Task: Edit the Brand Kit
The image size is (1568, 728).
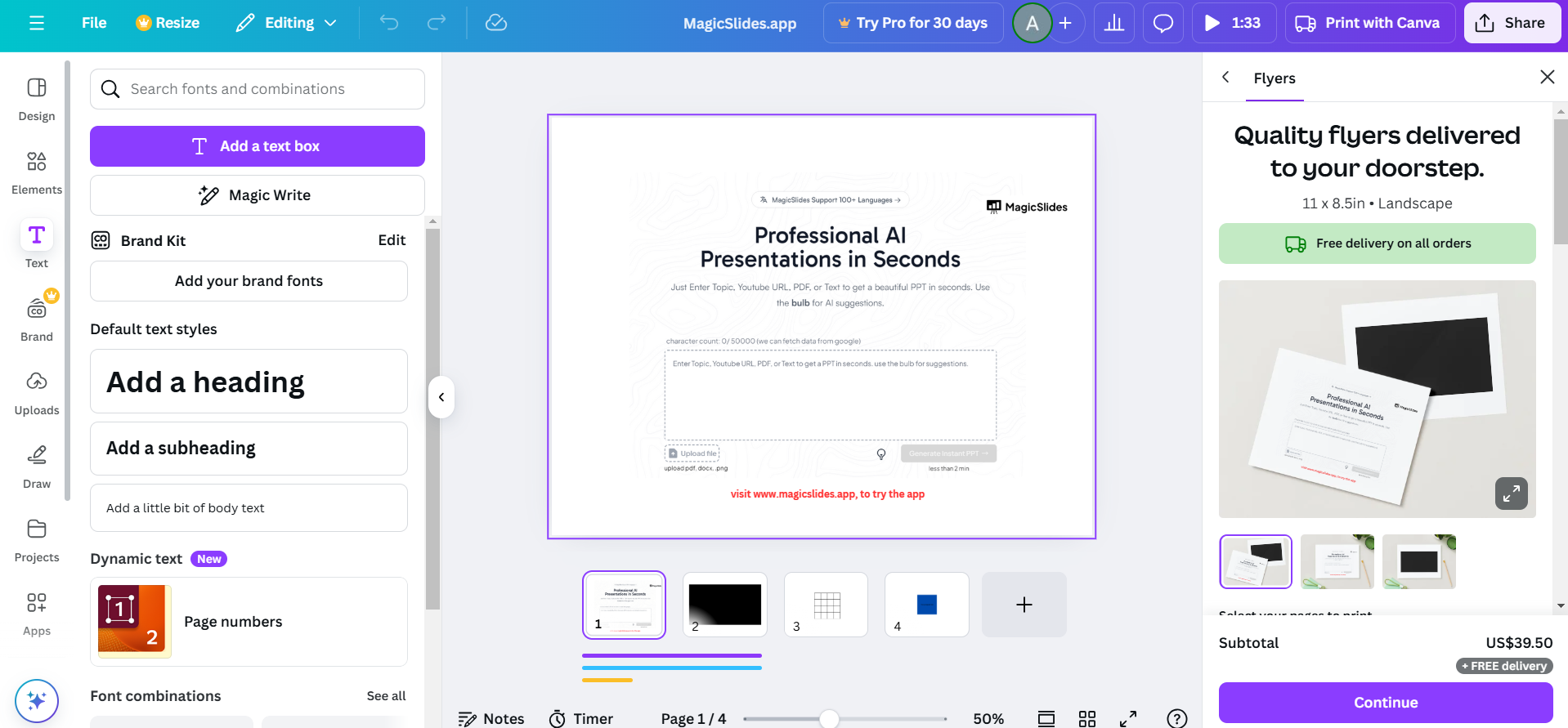Action: pos(392,240)
